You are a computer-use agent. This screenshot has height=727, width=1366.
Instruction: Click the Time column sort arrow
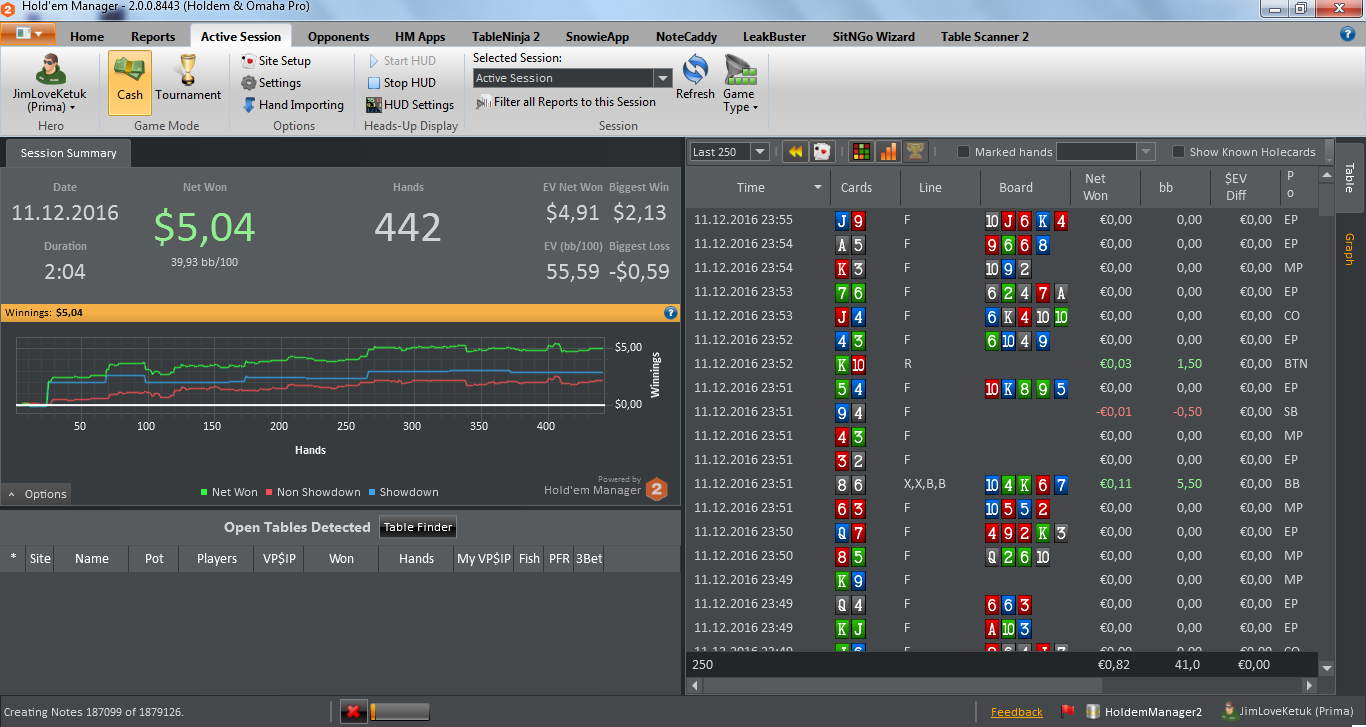(818, 187)
